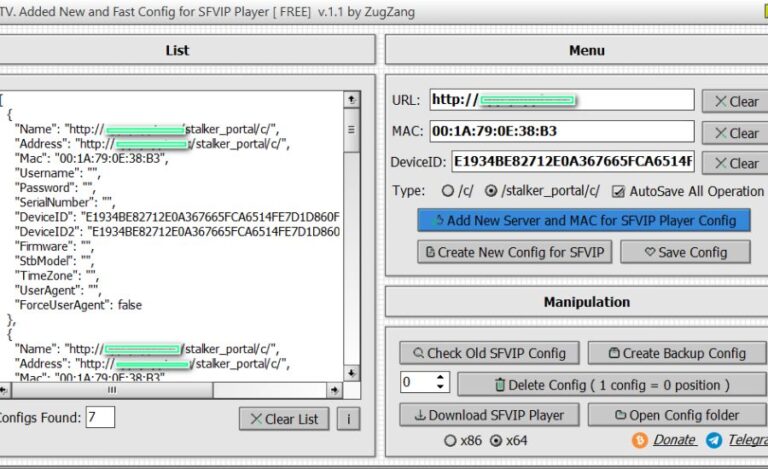Screen dimensions: 768x469
Task: Choose x64 architecture radio button
Action: click(496, 441)
